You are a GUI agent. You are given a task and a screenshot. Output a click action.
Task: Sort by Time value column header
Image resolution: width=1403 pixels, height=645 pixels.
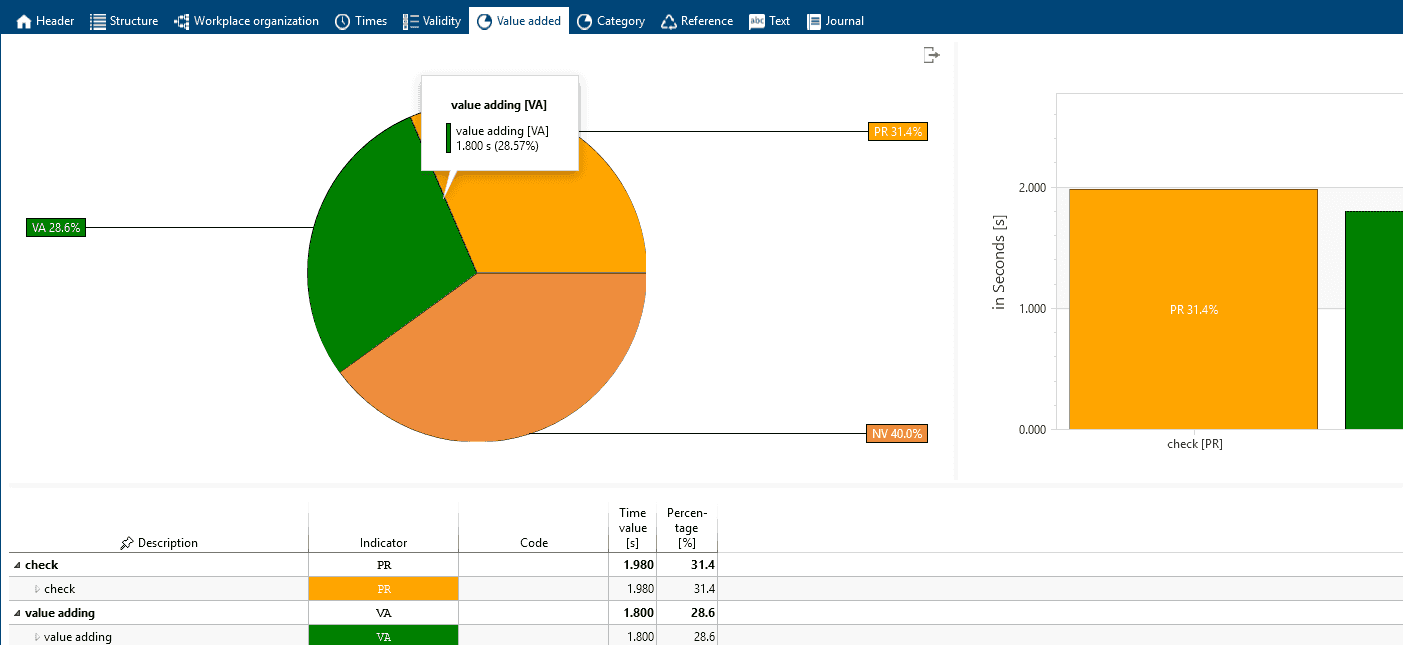click(x=632, y=528)
